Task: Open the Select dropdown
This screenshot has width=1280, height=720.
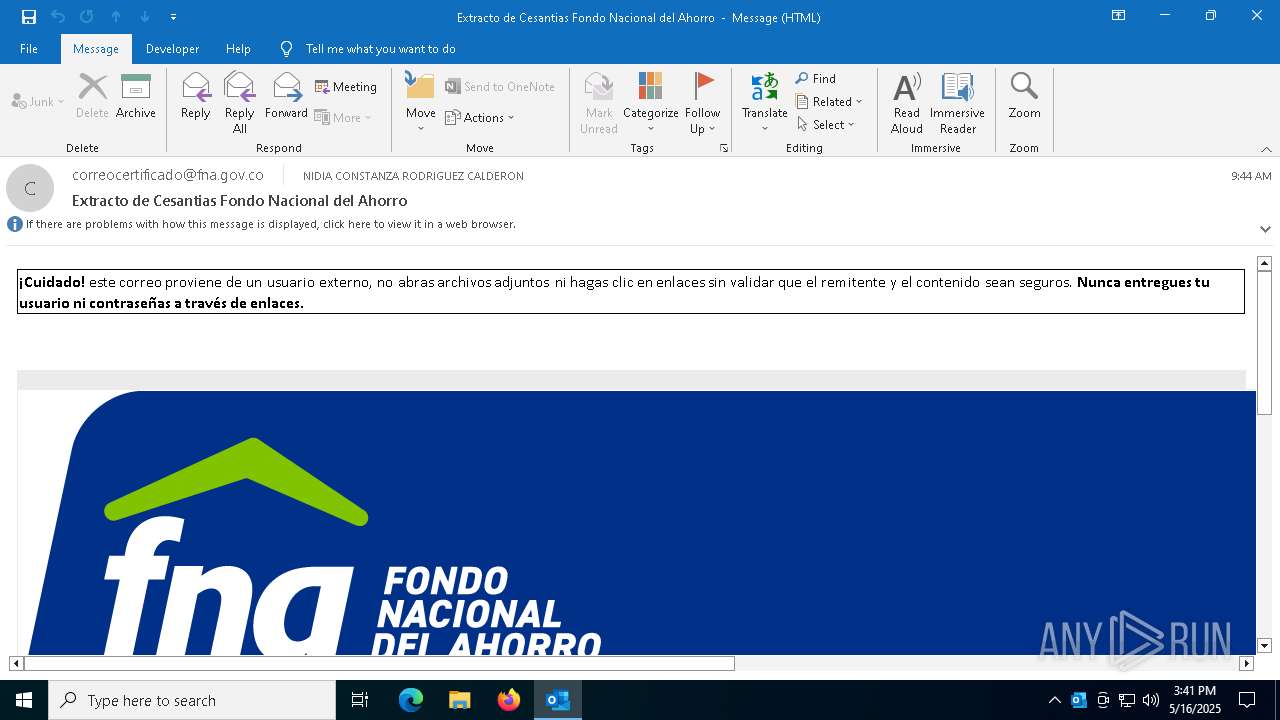Action: coord(826,124)
